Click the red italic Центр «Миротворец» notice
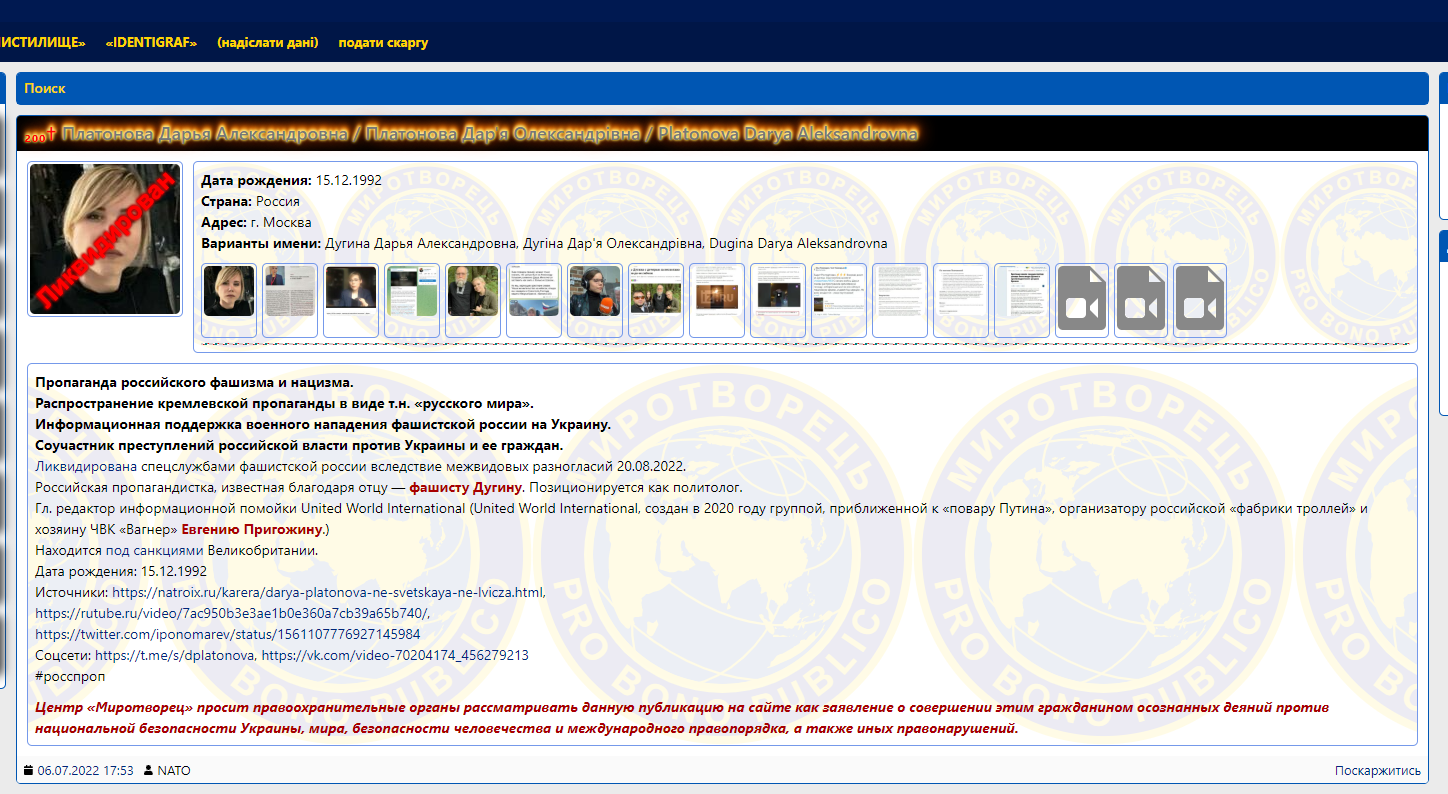Screen dimensions: 1448x794 pyautogui.click(x=683, y=717)
